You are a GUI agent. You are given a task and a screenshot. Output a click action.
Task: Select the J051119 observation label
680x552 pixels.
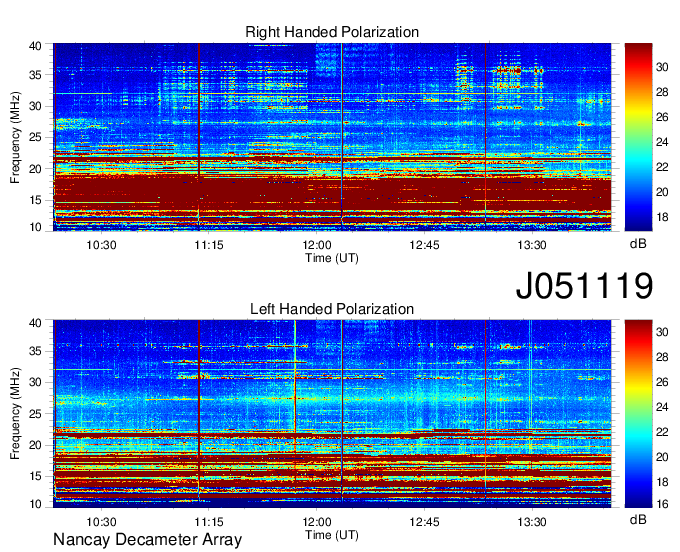(584, 285)
